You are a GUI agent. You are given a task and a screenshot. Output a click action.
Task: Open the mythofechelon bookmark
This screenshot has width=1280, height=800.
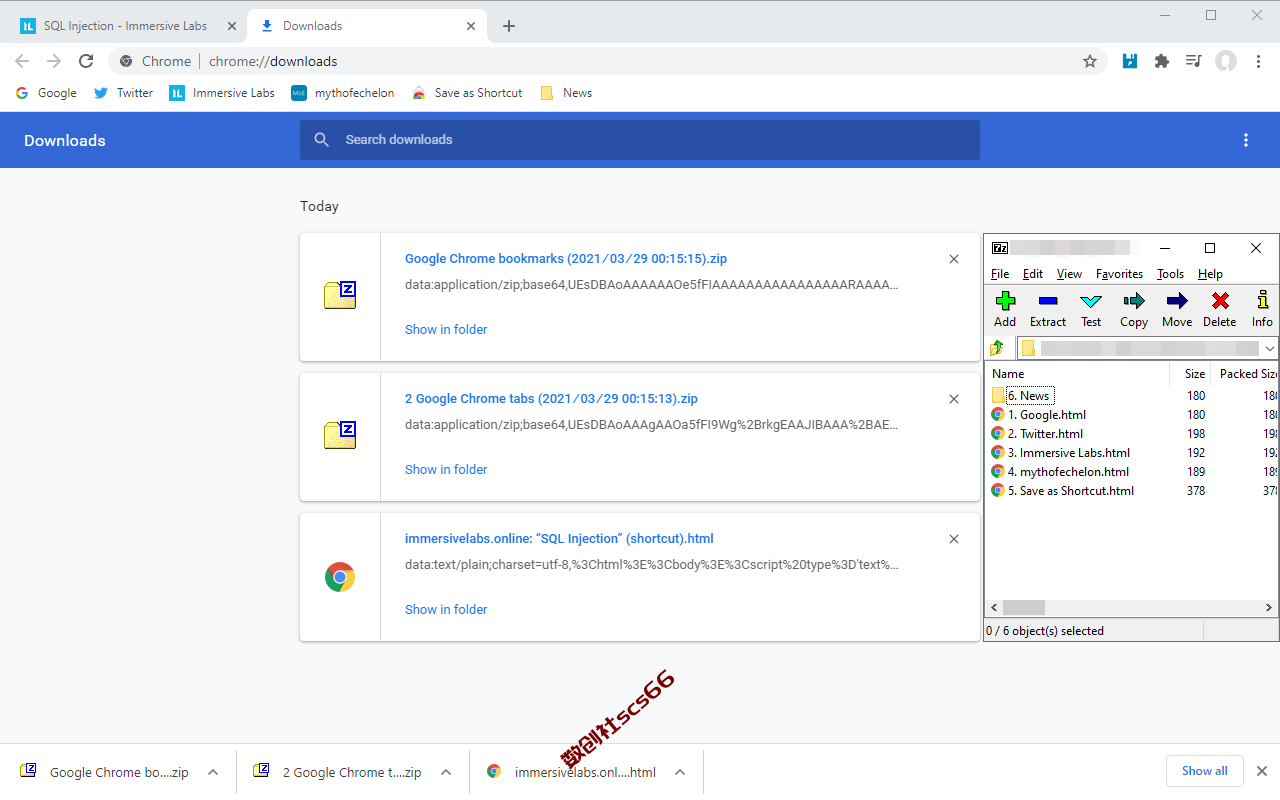click(x=343, y=93)
